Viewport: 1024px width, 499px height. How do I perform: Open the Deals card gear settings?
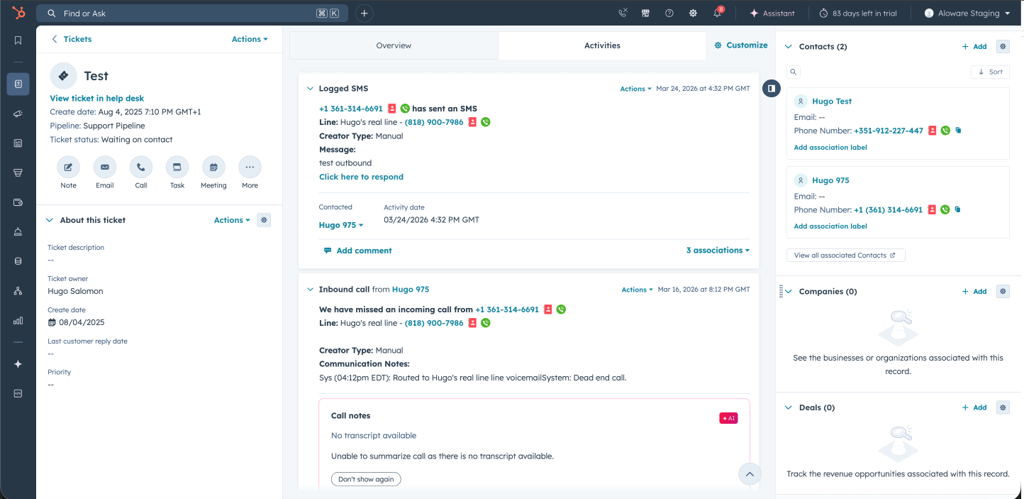coord(1002,407)
